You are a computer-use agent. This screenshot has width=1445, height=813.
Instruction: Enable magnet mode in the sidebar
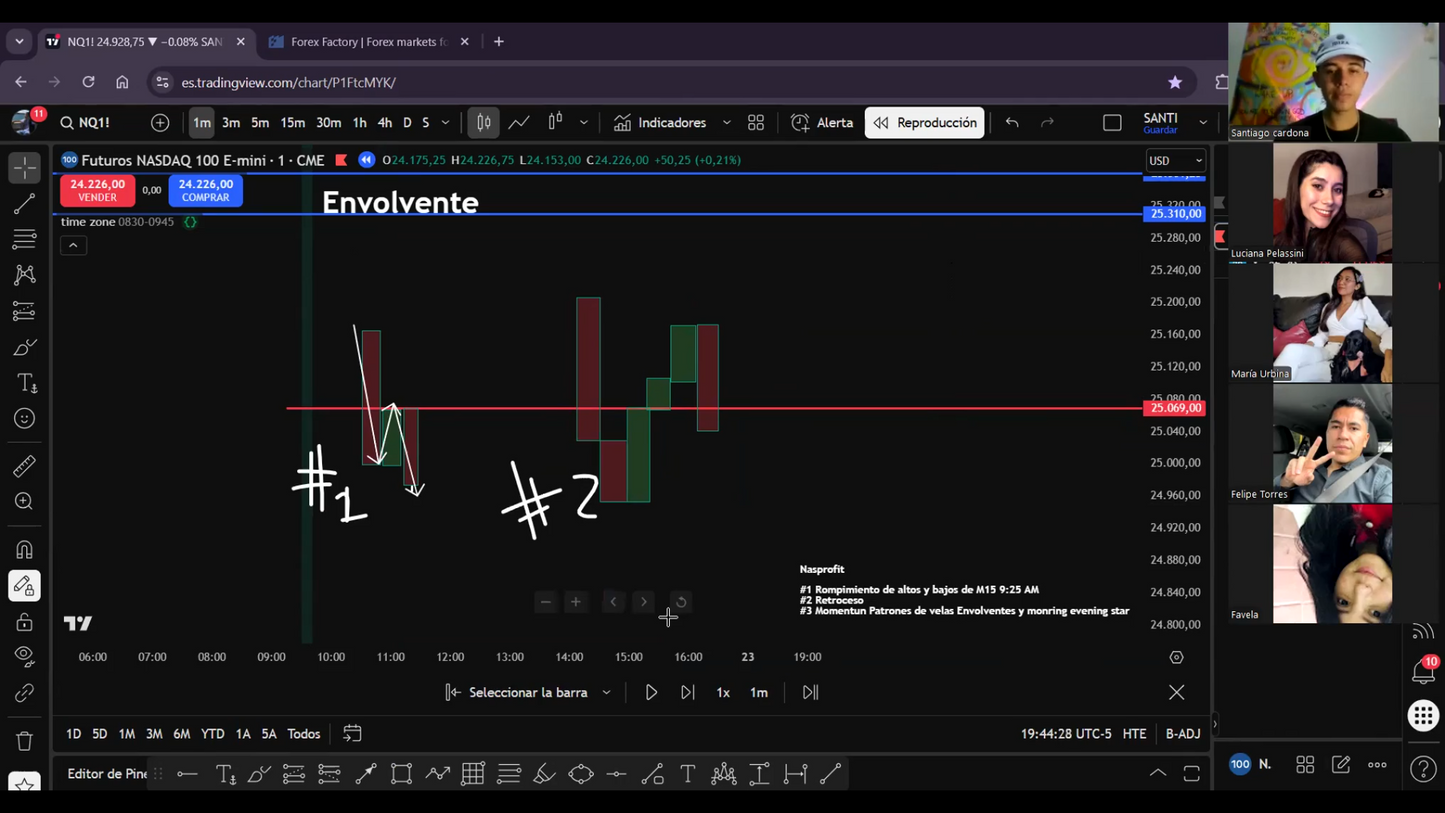(24, 549)
